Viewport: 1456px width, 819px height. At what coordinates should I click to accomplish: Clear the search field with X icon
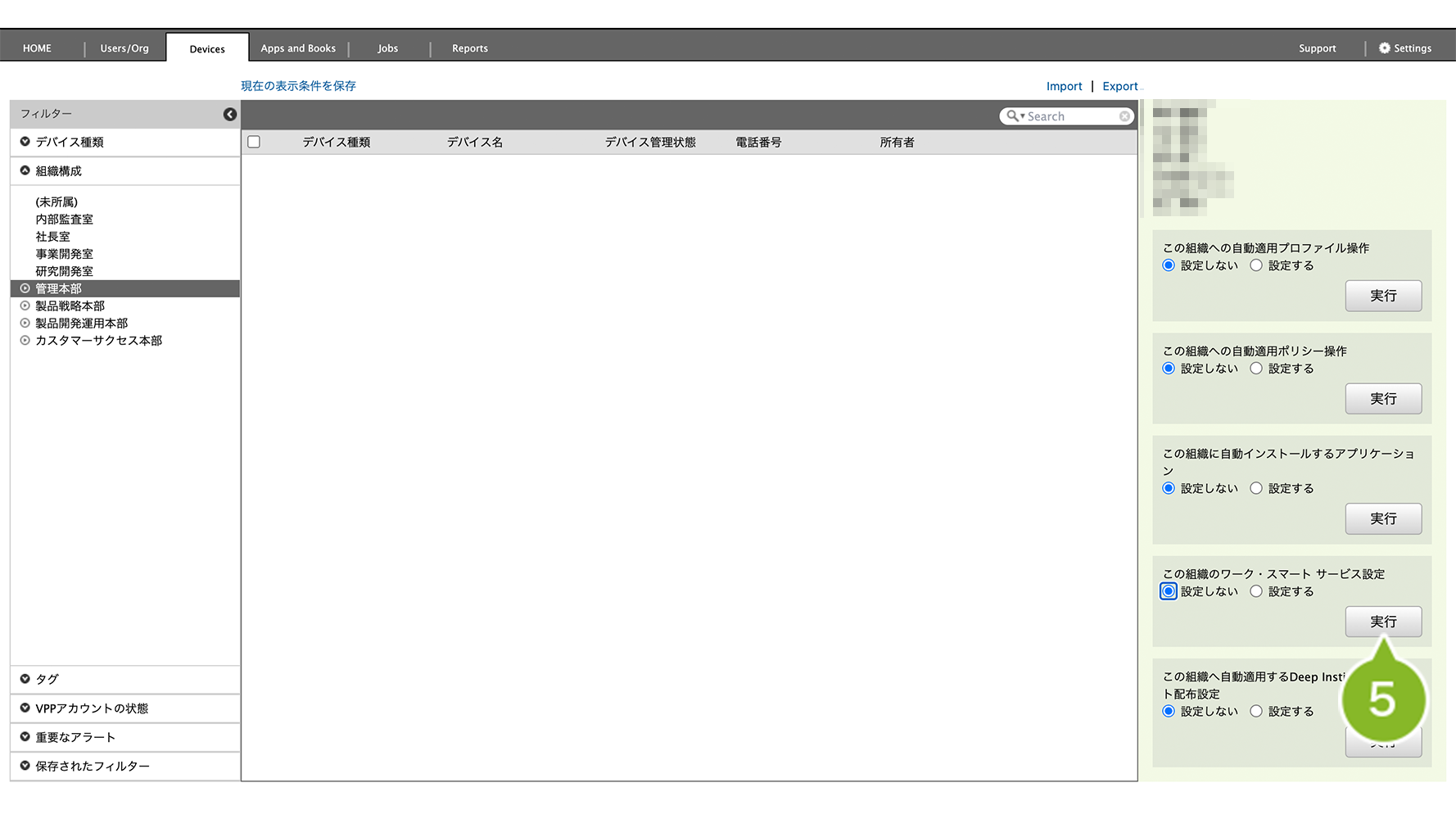click(x=1124, y=117)
